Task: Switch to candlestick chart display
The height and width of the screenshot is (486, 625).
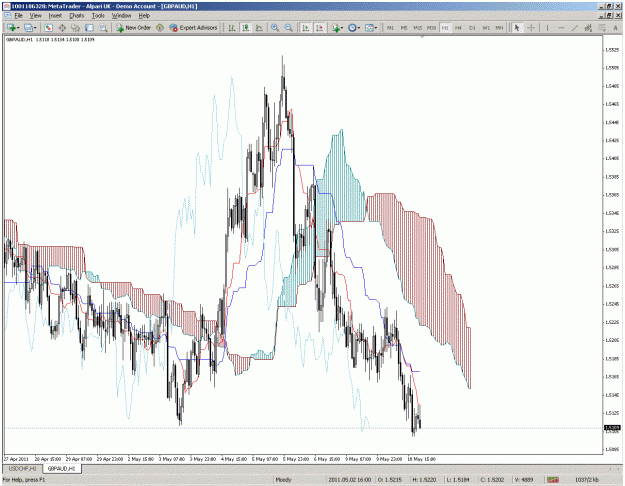Action: 246,28
